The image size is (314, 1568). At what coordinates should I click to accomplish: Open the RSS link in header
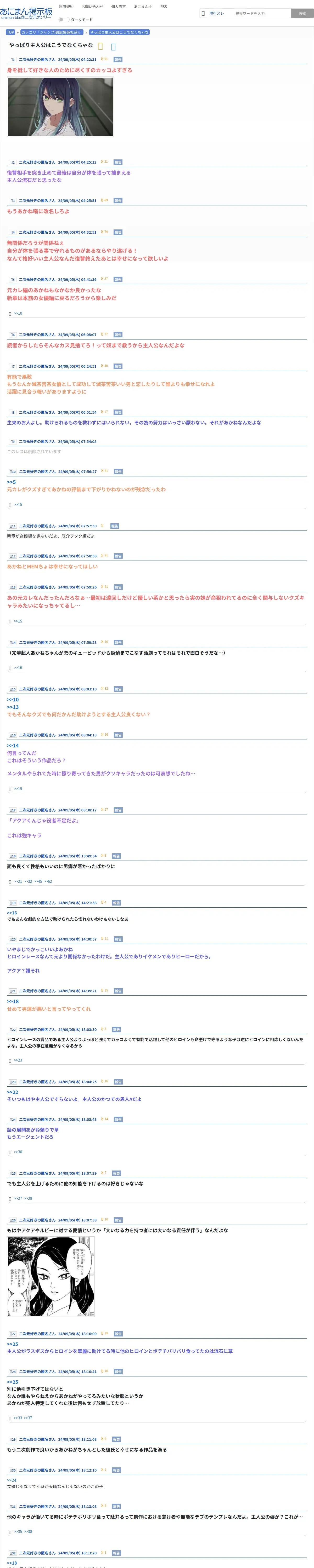pyautogui.click(x=163, y=7)
